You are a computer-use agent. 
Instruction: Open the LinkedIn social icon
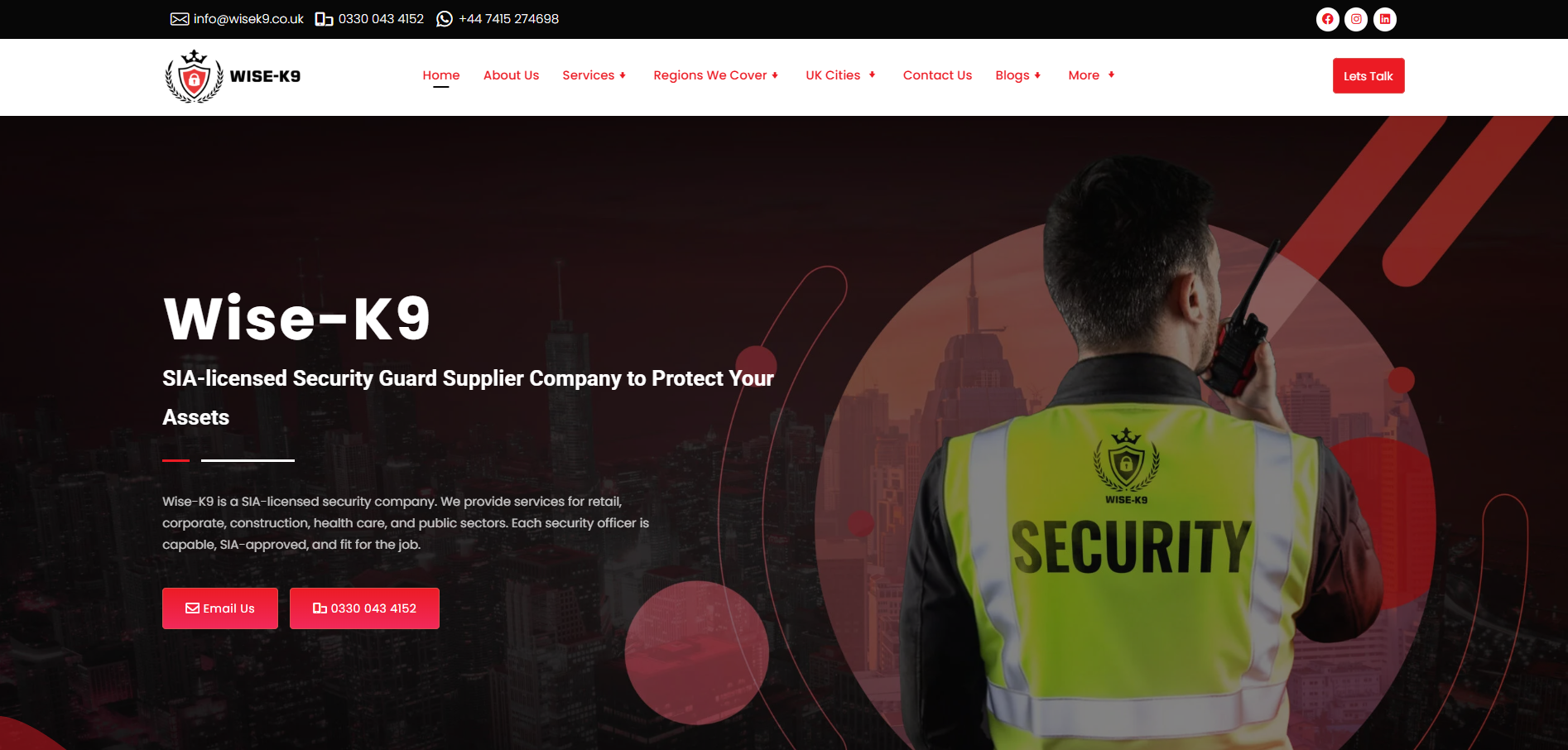click(1385, 19)
